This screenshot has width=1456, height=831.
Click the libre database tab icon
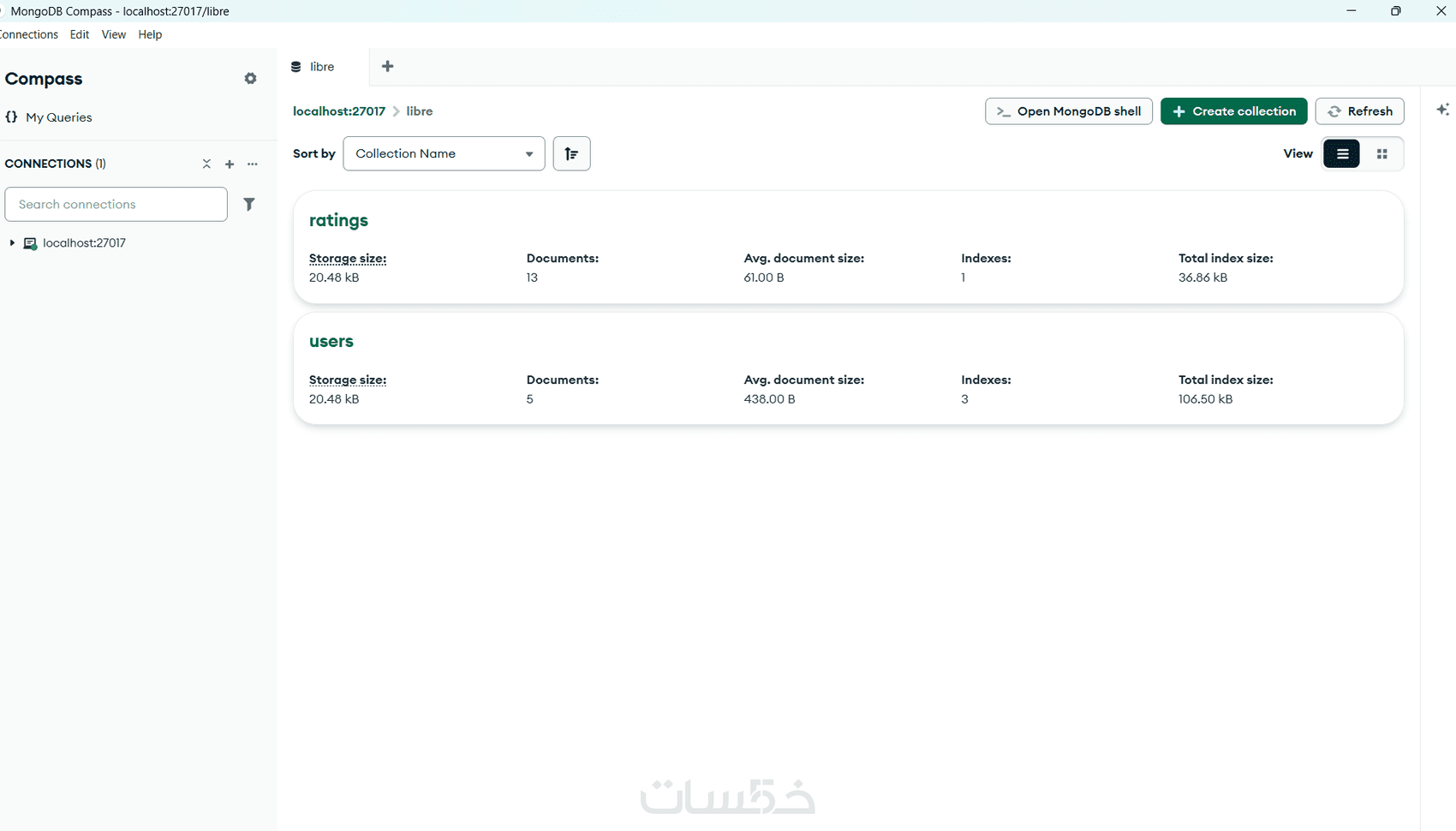pos(296,67)
